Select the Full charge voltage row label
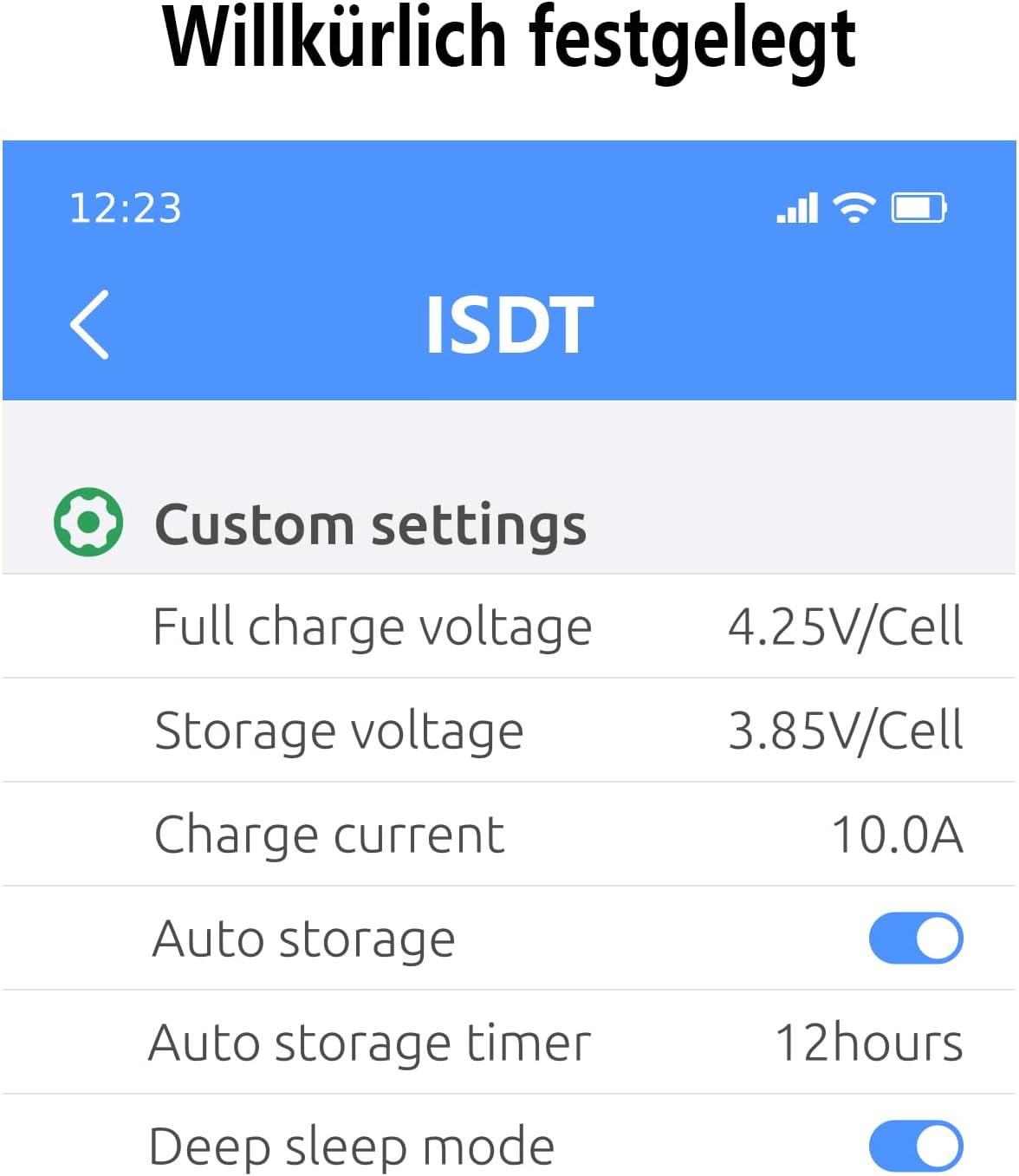1019x1176 pixels. tap(373, 627)
